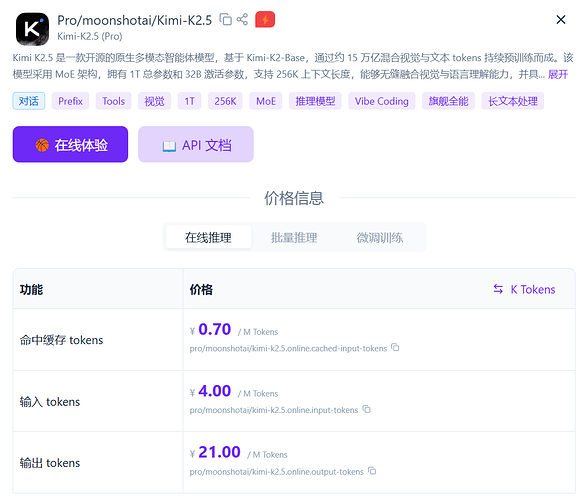
Task: Click the 价格信息 section heading
Action: coord(294,198)
